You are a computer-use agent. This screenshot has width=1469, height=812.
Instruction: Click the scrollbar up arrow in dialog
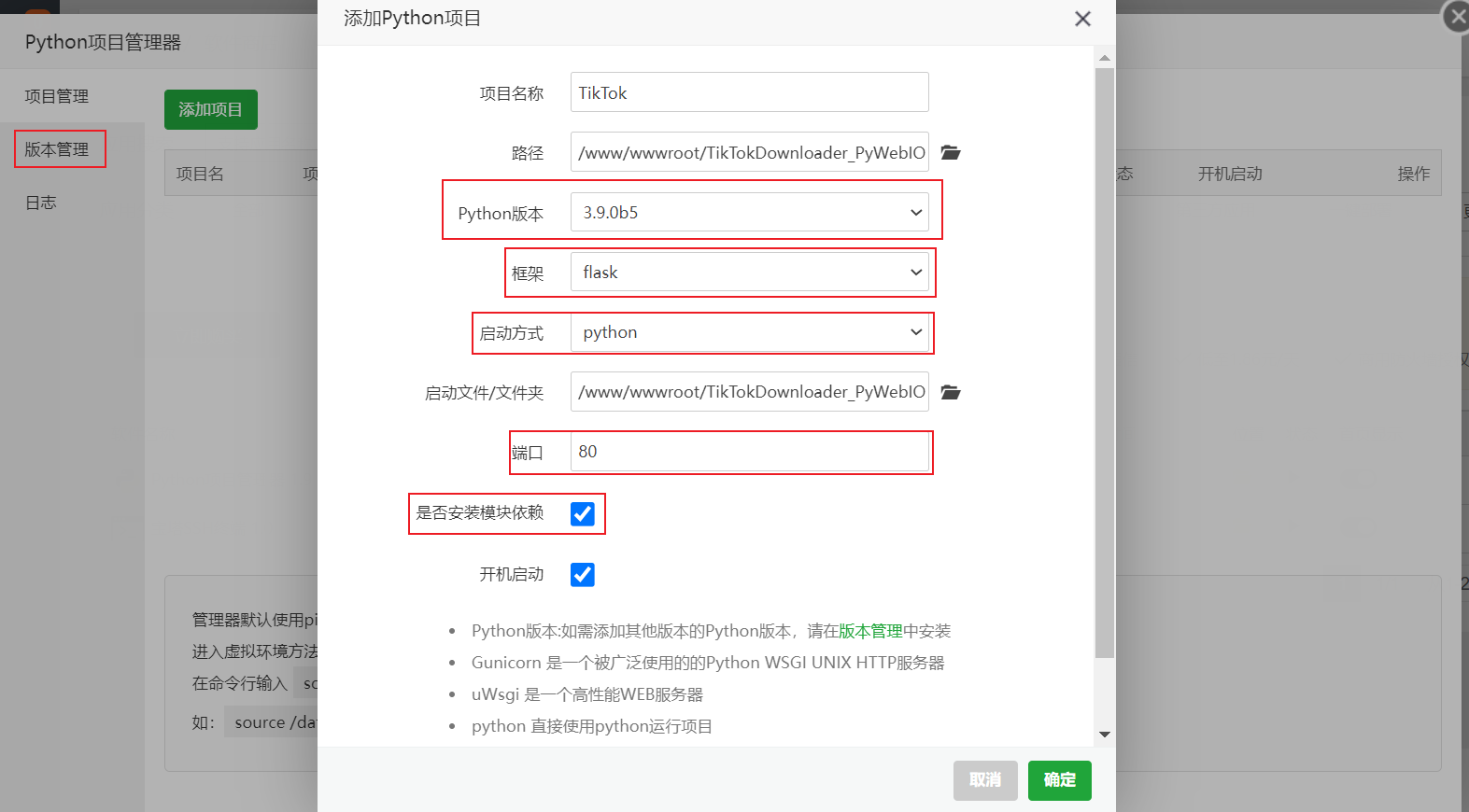(1105, 58)
